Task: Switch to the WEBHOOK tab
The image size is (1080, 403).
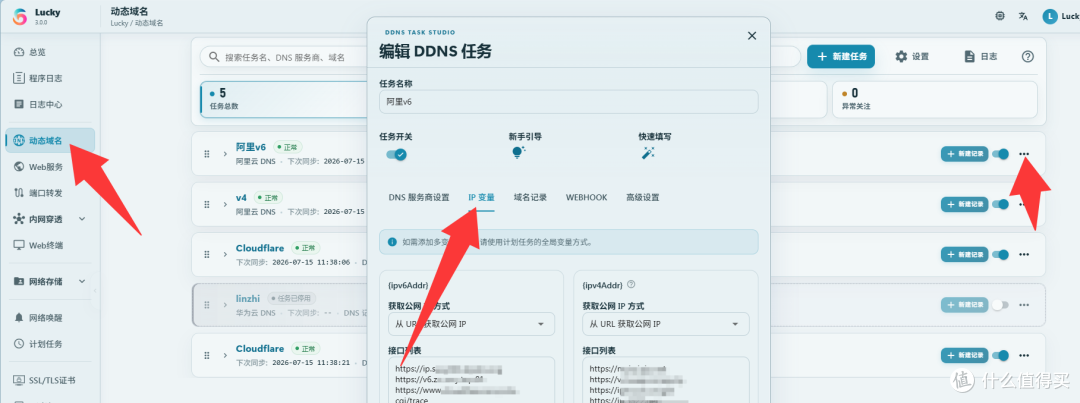Action: click(587, 198)
